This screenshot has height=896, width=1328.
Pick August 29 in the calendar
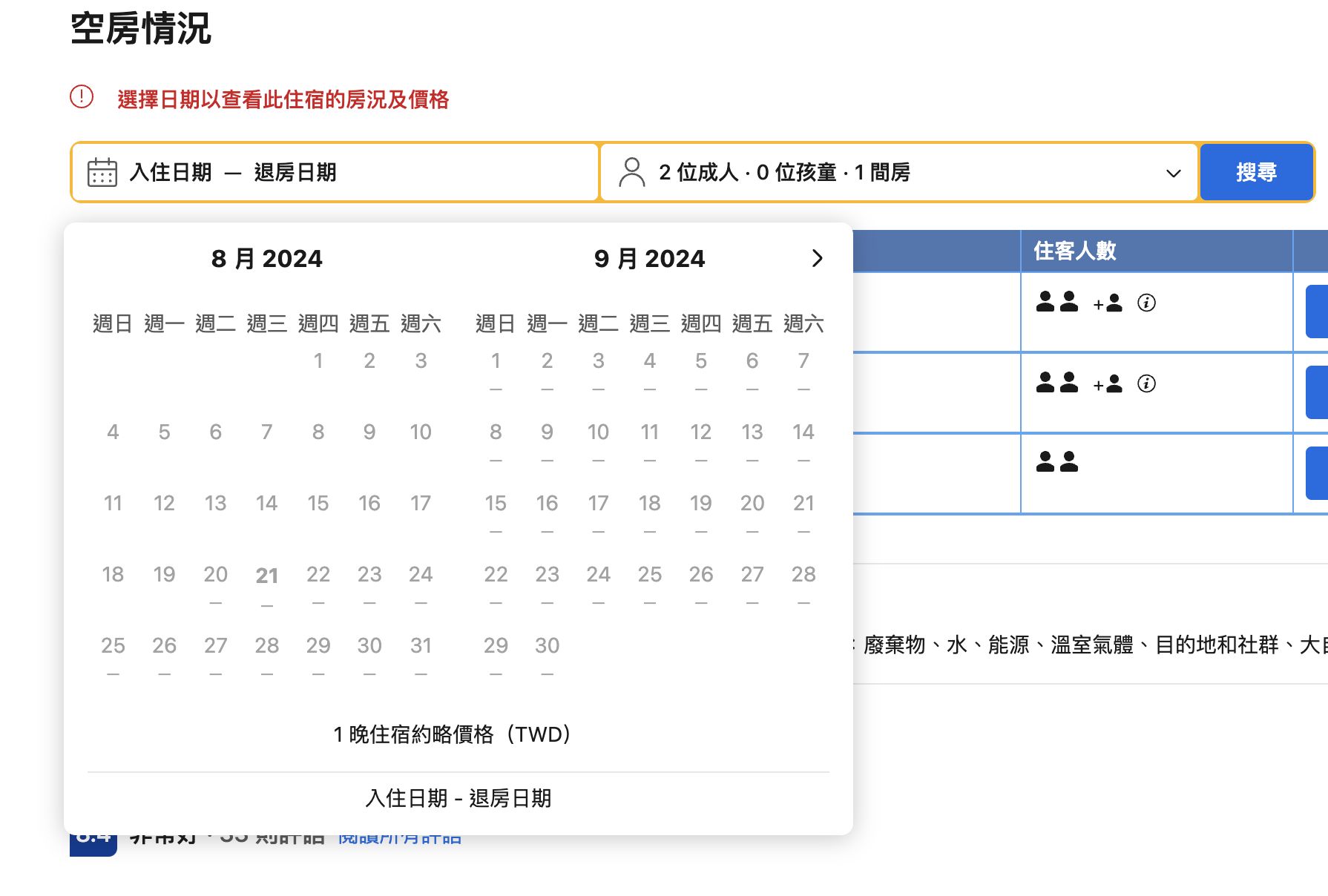(x=318, y=656)
